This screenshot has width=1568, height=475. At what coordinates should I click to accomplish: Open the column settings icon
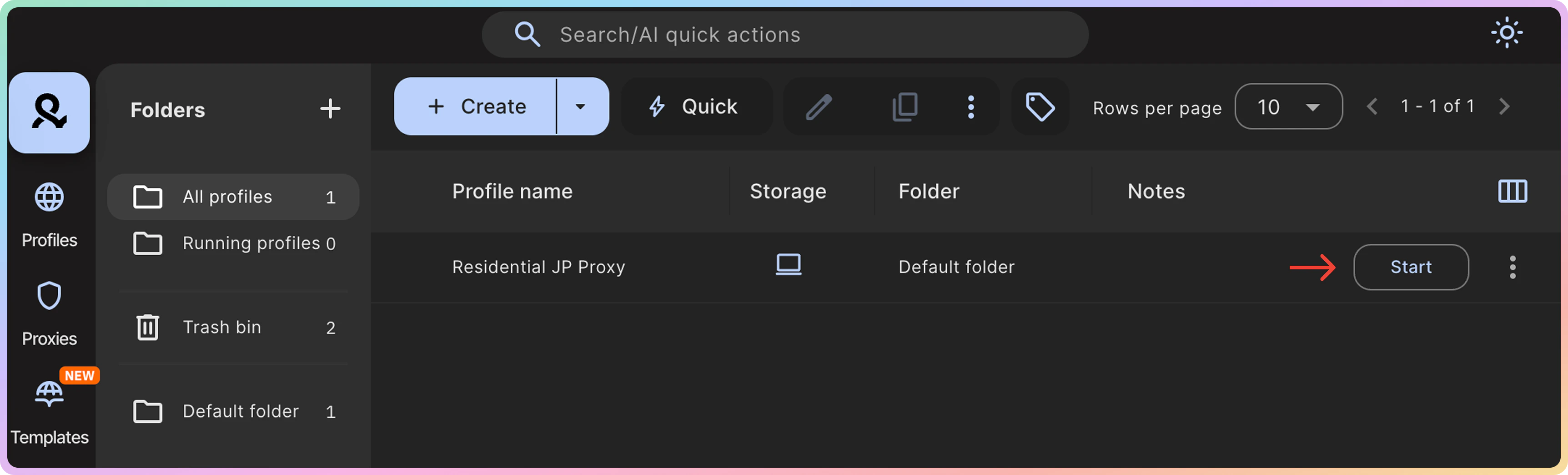(1512, 191)
